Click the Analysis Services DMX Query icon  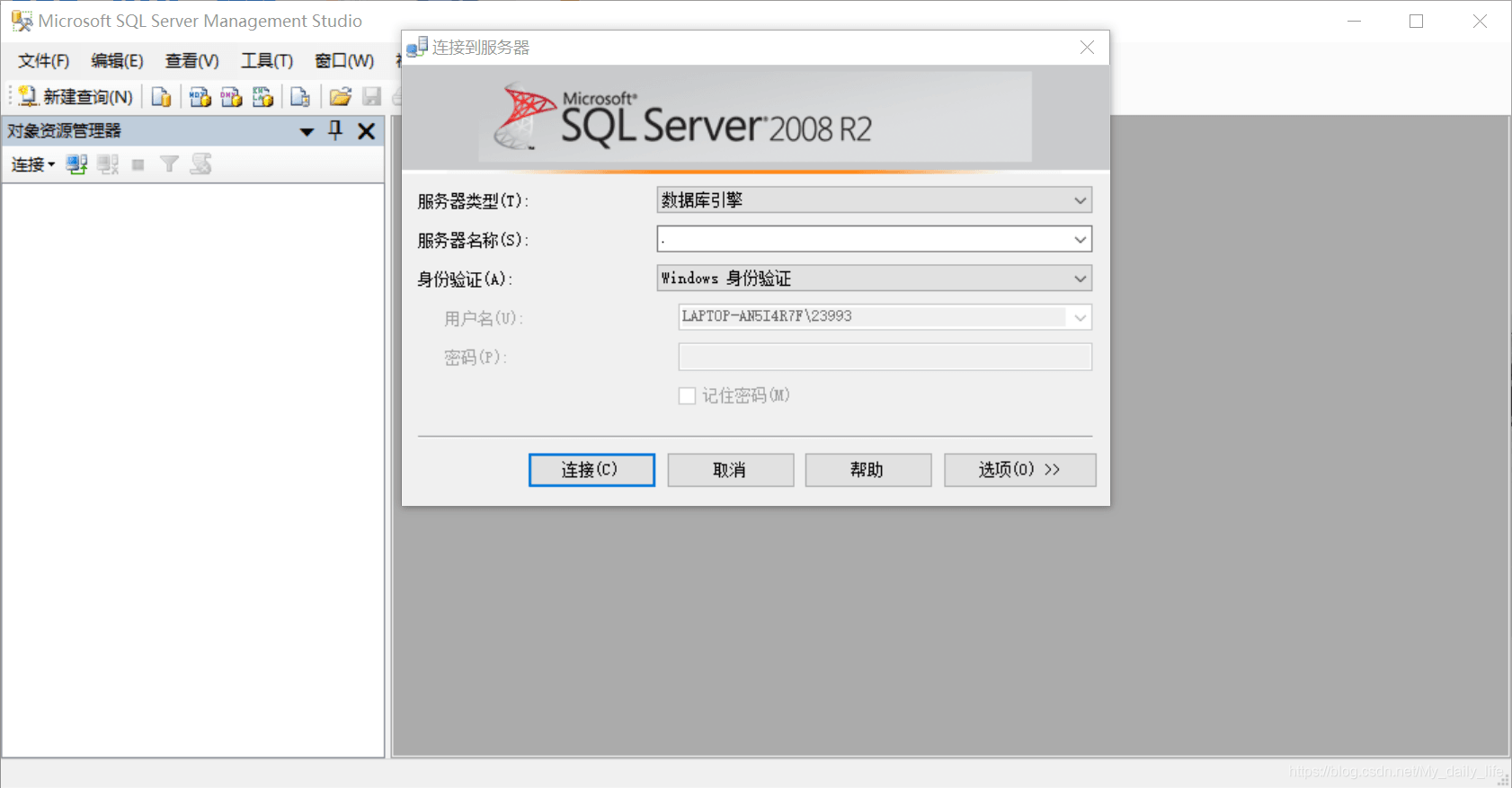[231, 96]
